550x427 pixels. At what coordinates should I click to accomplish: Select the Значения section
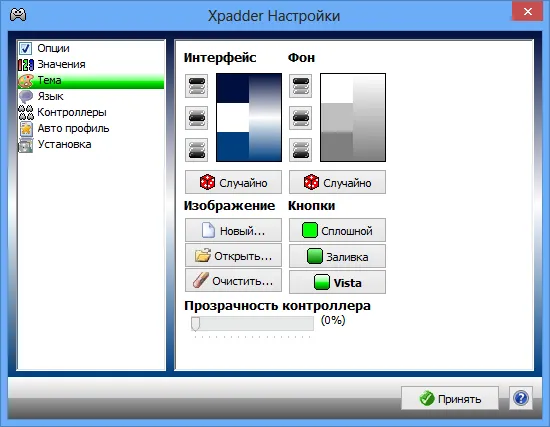click(91, 65)
